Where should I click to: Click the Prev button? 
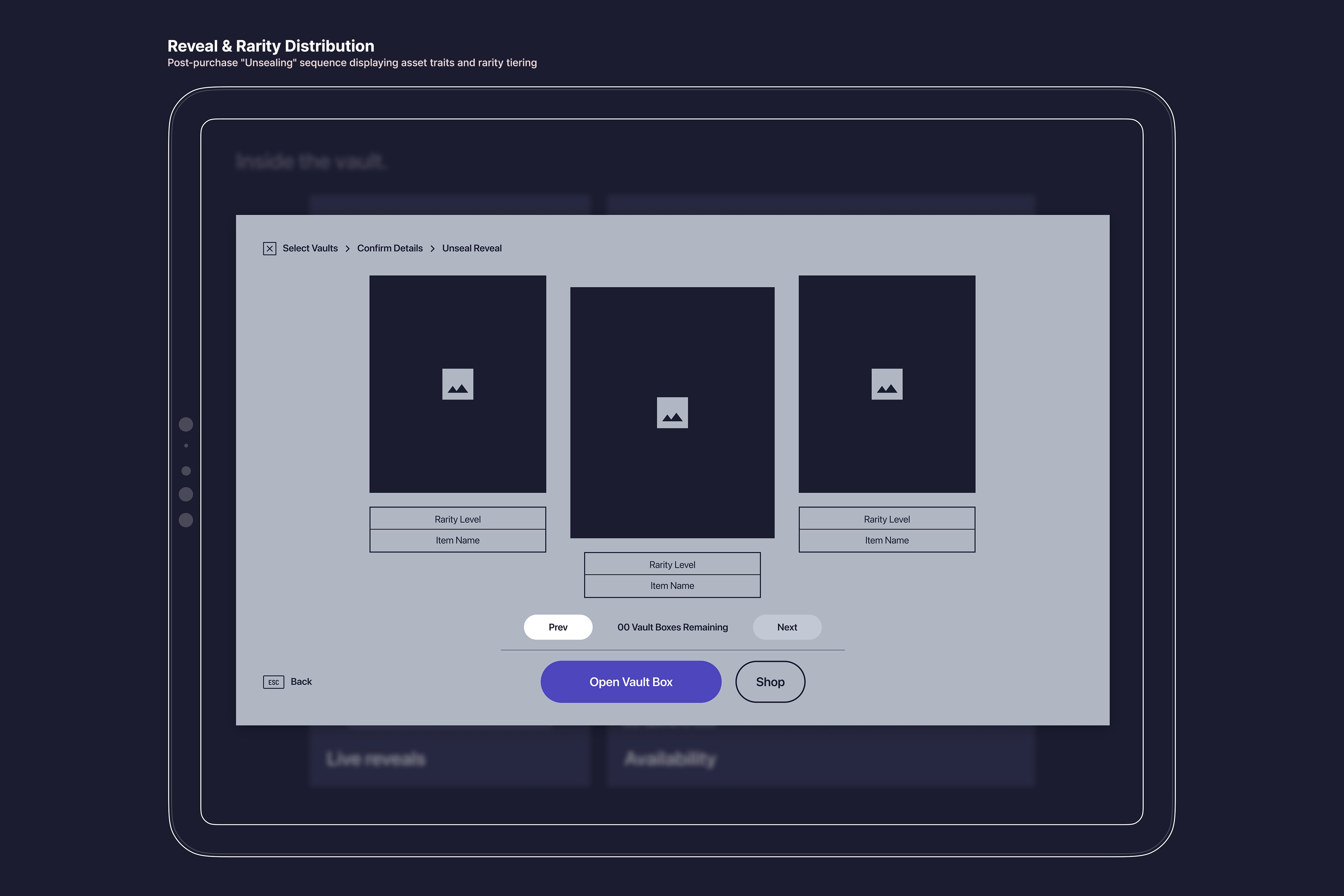click(558, 627)
